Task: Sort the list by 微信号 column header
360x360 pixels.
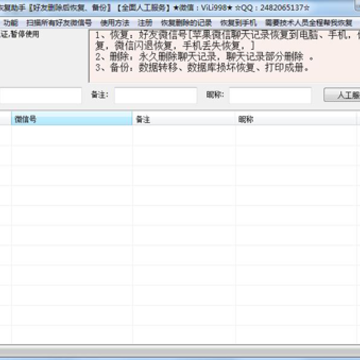Action: 72,119
